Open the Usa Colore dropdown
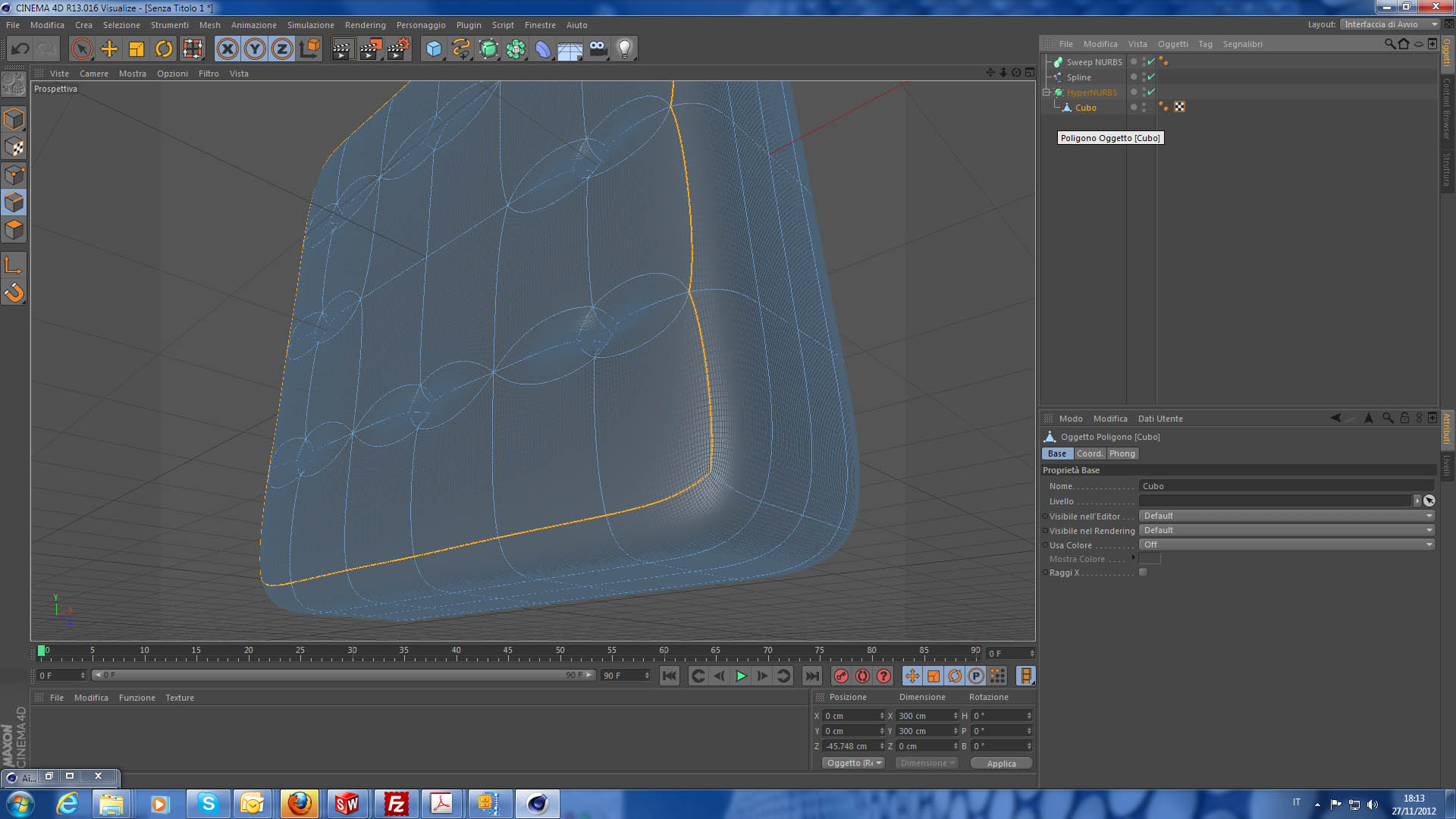This screenshot has height=819, width=1456. pos(1286,544)
